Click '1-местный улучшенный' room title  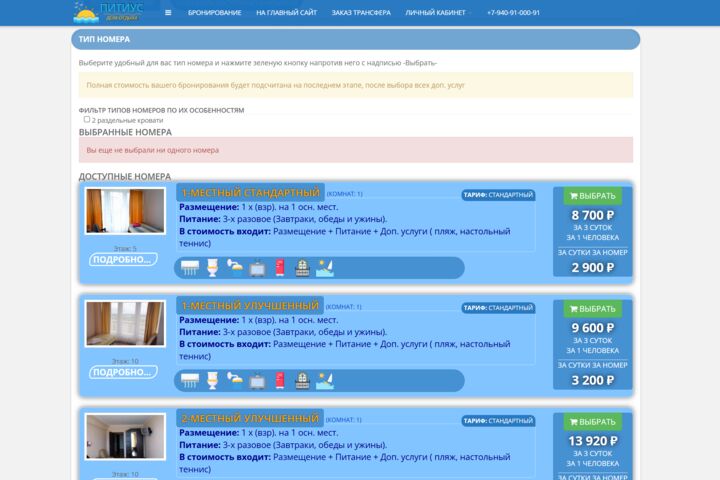tap(250, 305)
